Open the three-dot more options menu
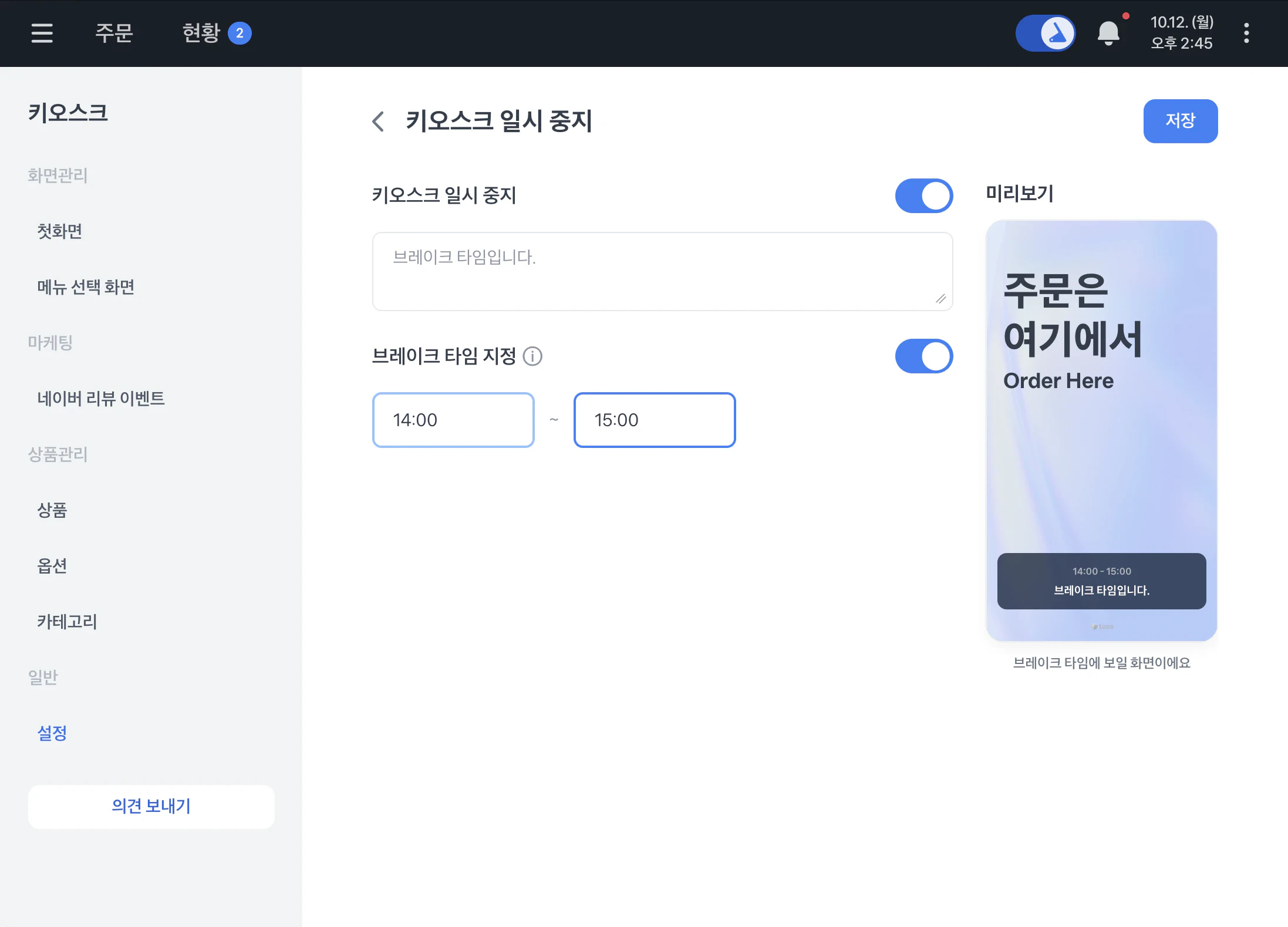1288x927 pixels. click(x=1246, y=33)
